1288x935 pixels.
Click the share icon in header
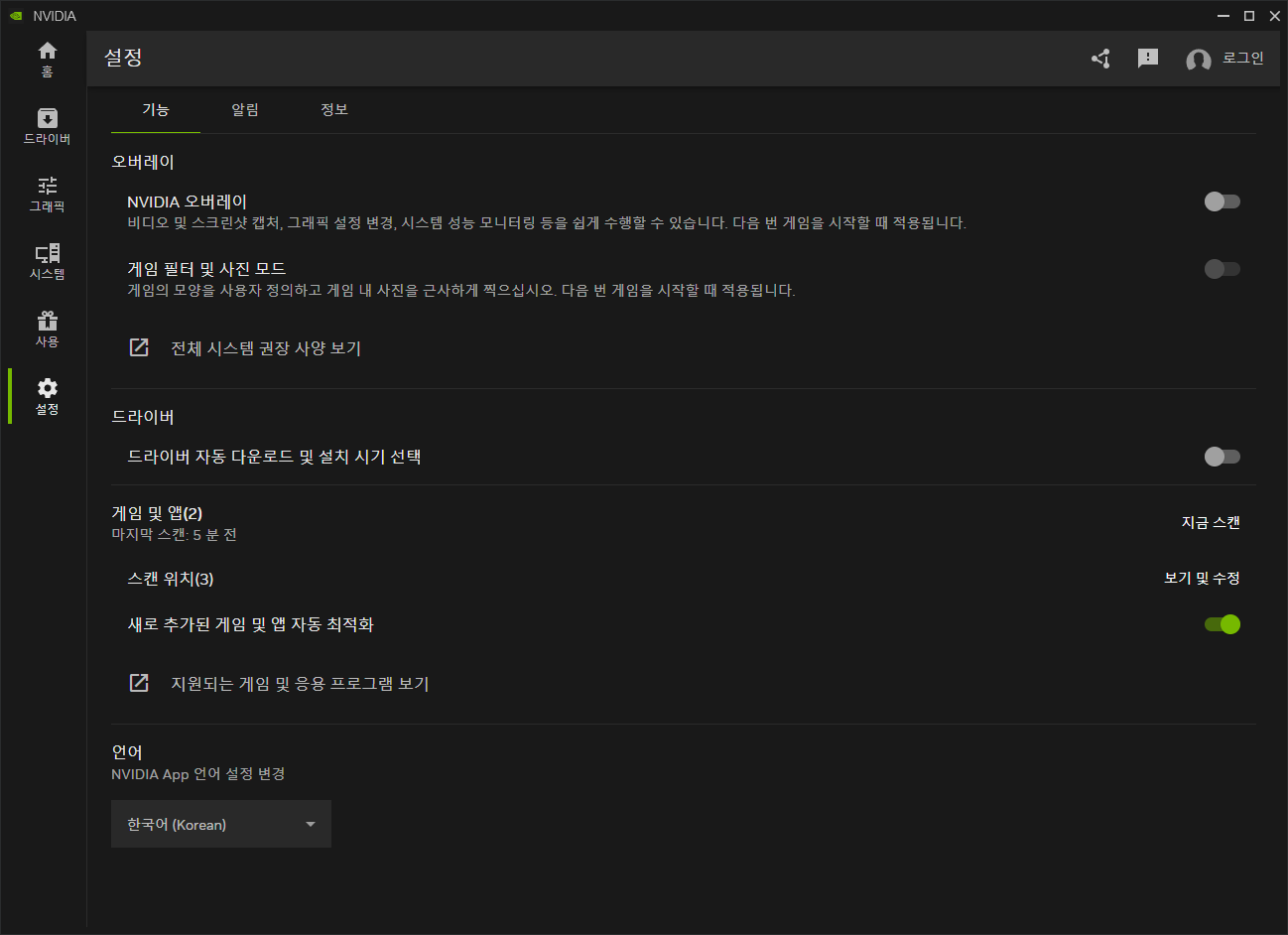pos(1100,59)
